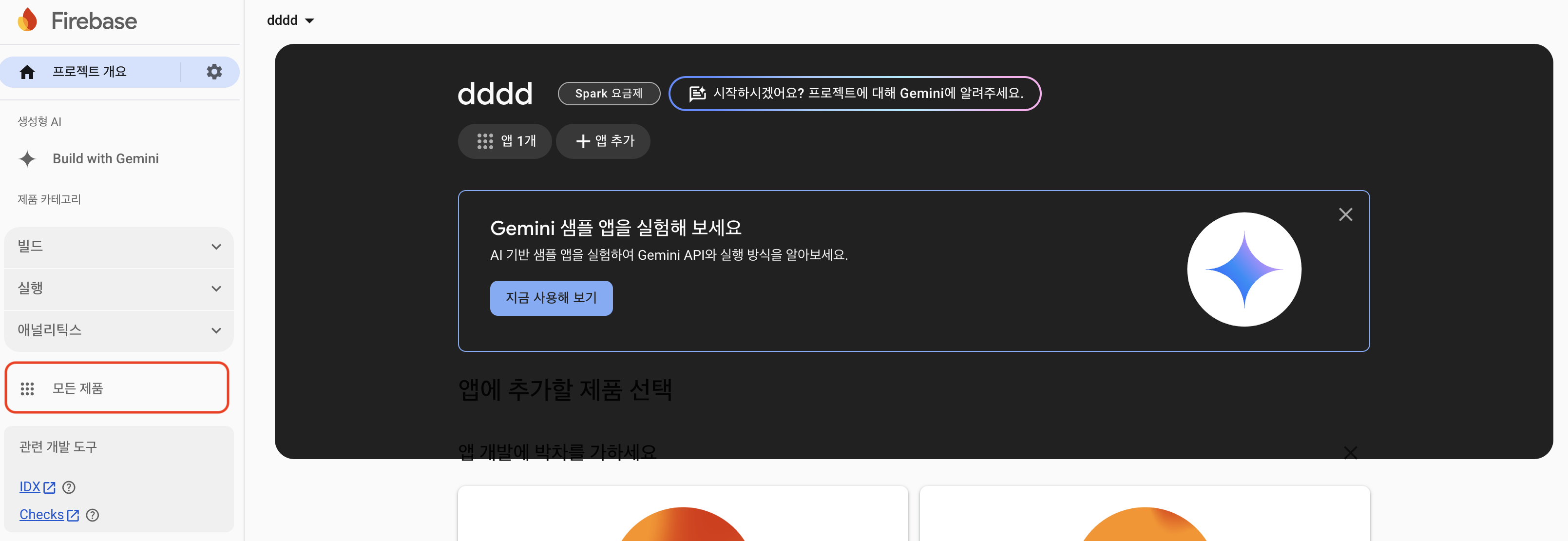
Task: Click the home icon beside 프로젝트 개요
Action: coord(27,73)
